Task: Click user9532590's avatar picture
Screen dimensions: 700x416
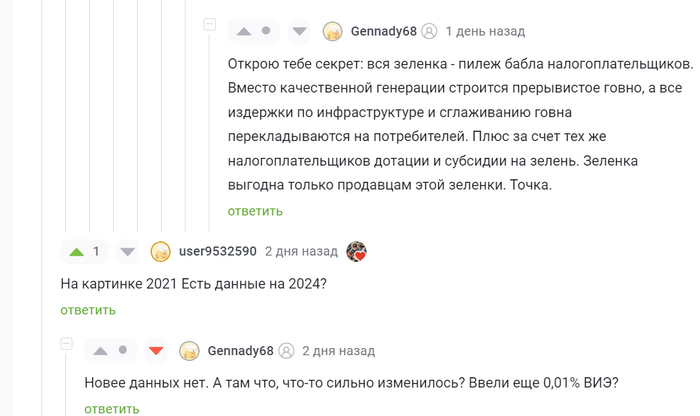Action: point(160,252)
